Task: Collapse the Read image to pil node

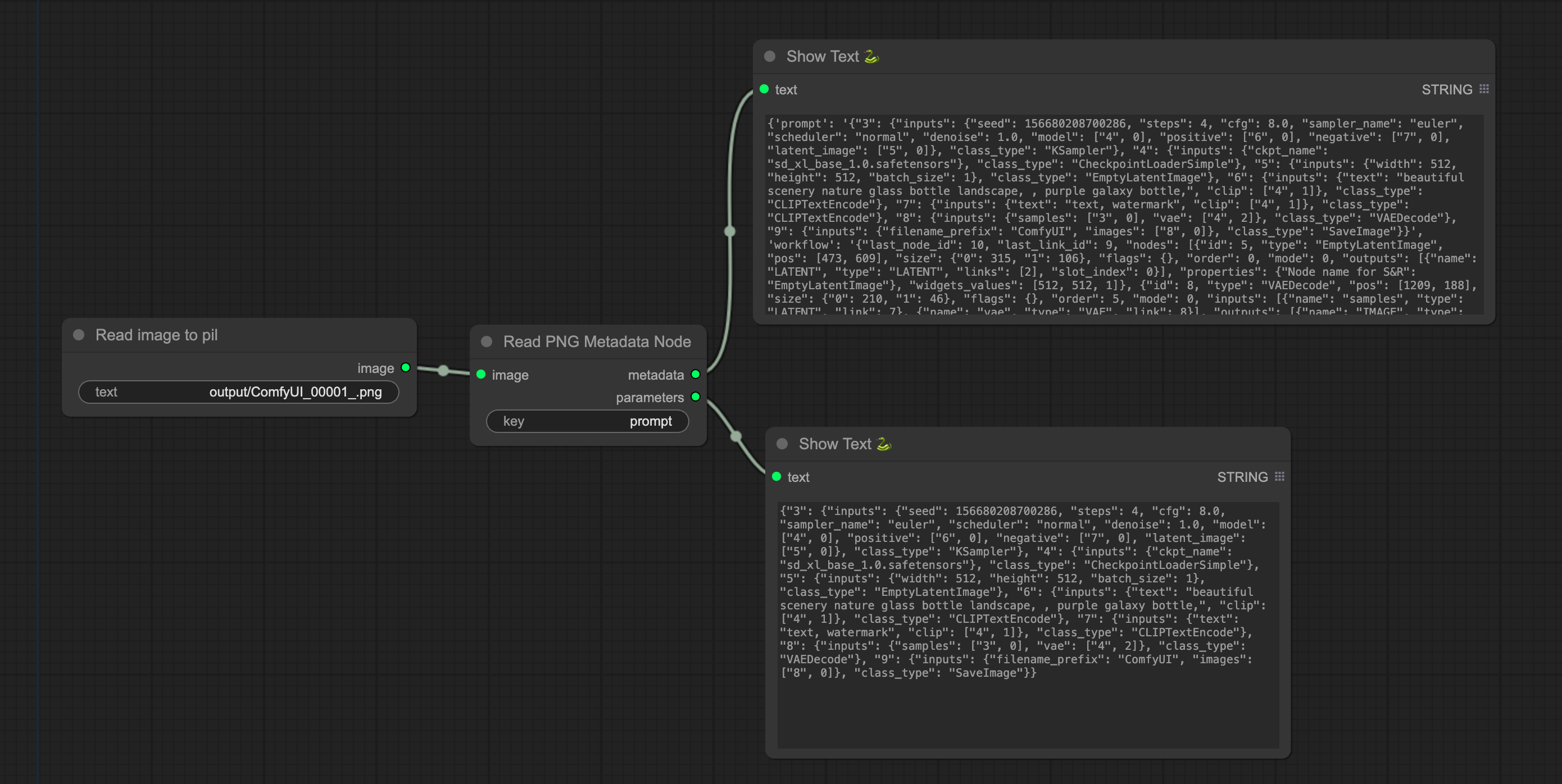Action: click(x=78, y=335)
